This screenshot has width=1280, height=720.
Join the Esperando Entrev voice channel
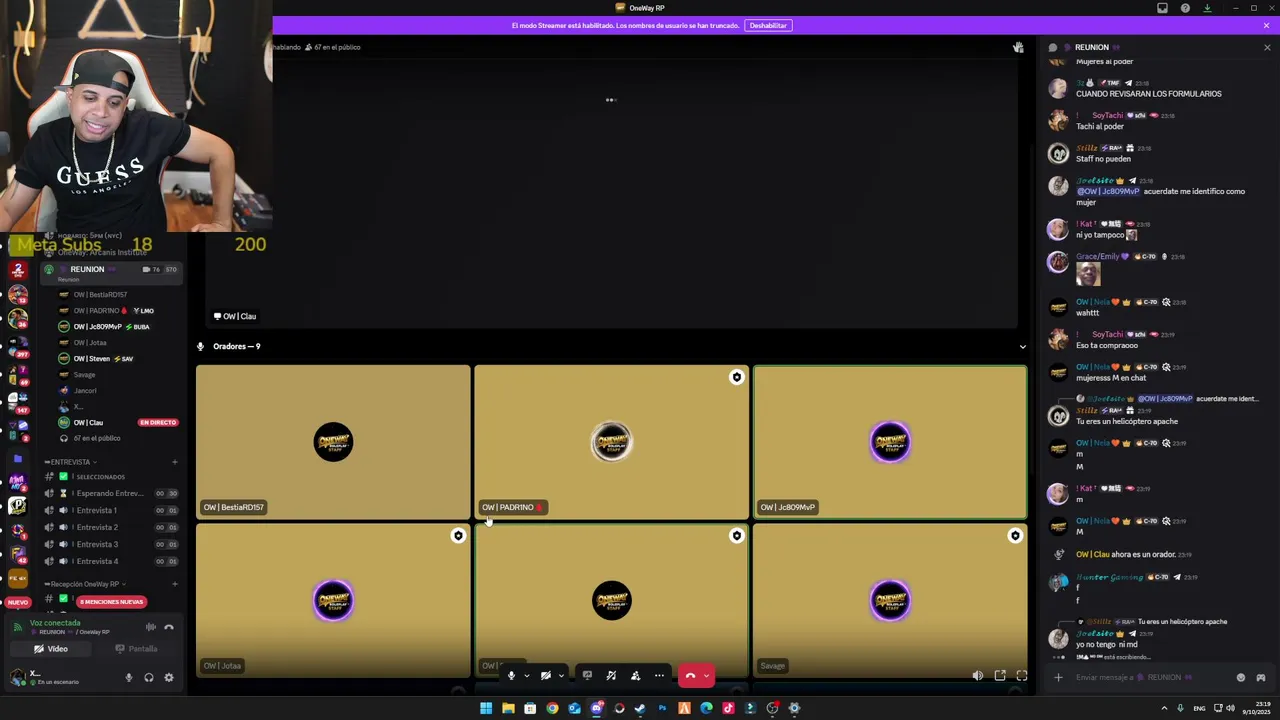pos(111,493)
